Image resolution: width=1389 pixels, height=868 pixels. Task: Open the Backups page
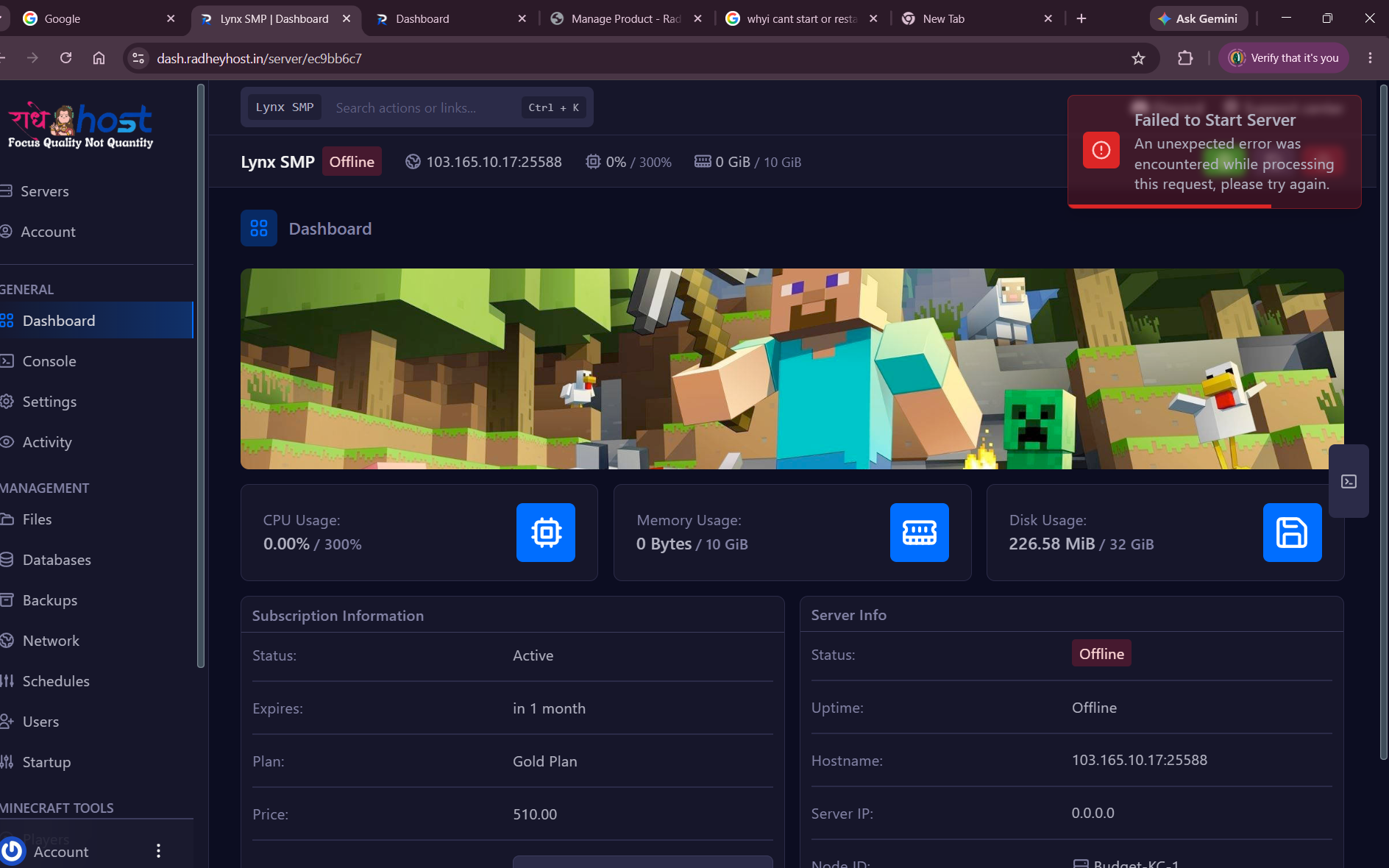pyautogui.click(x=50, y=600)
